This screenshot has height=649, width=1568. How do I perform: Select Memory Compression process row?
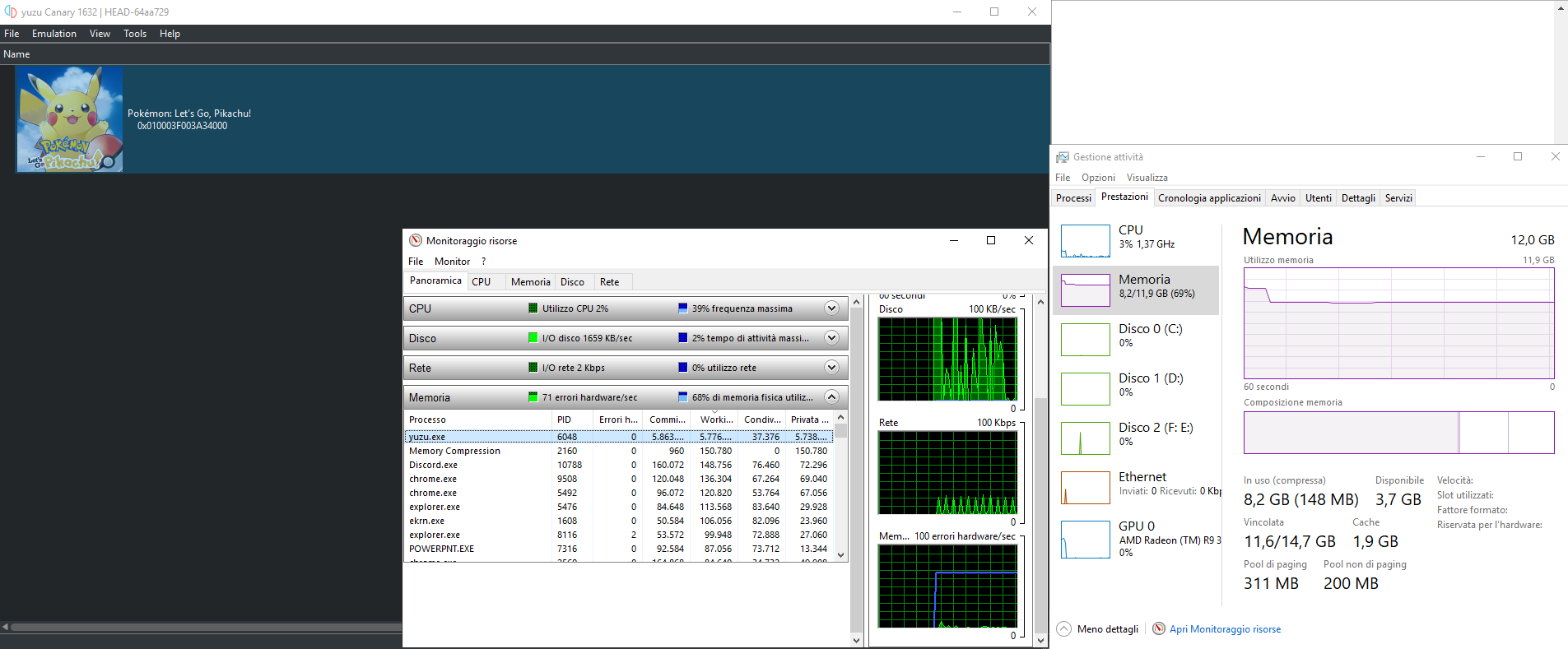[x=619, y=451]
